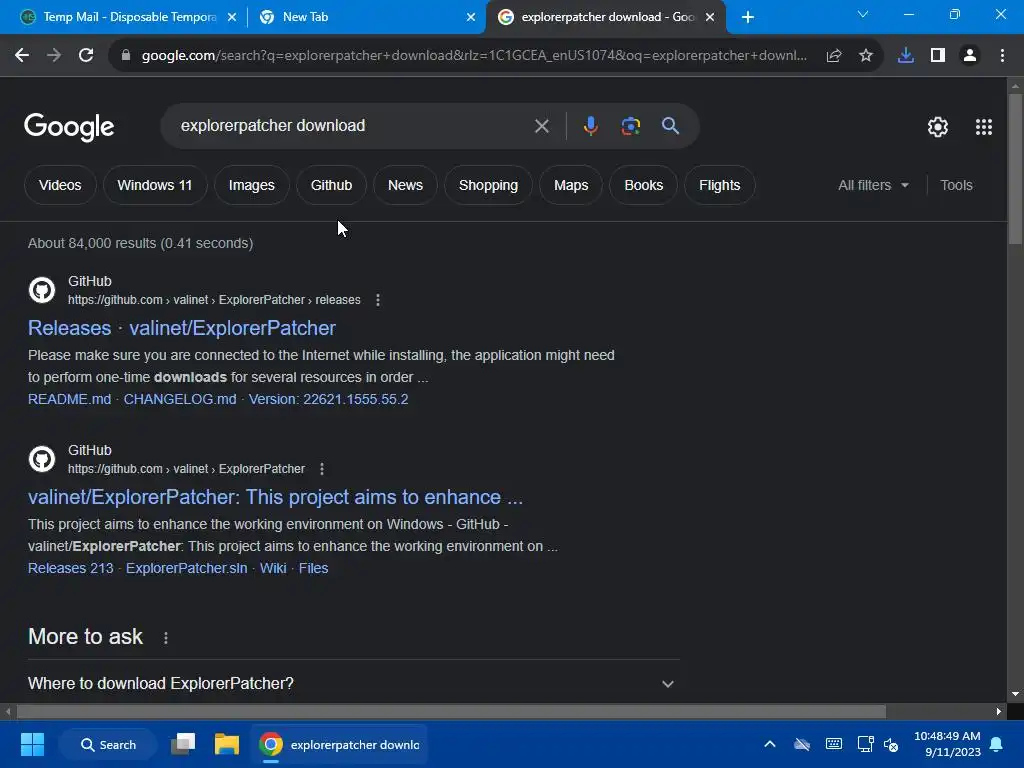Click the scroll right arrow

(999, 711)
